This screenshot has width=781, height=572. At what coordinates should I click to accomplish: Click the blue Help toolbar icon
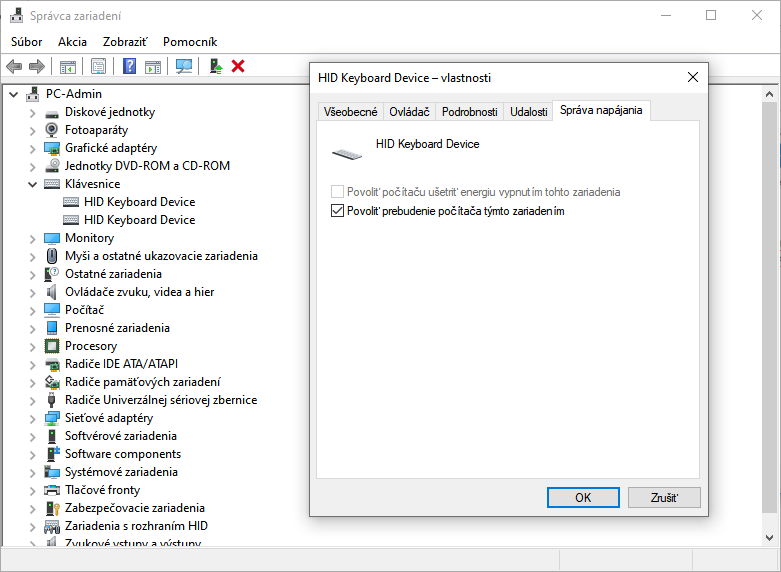129,66
